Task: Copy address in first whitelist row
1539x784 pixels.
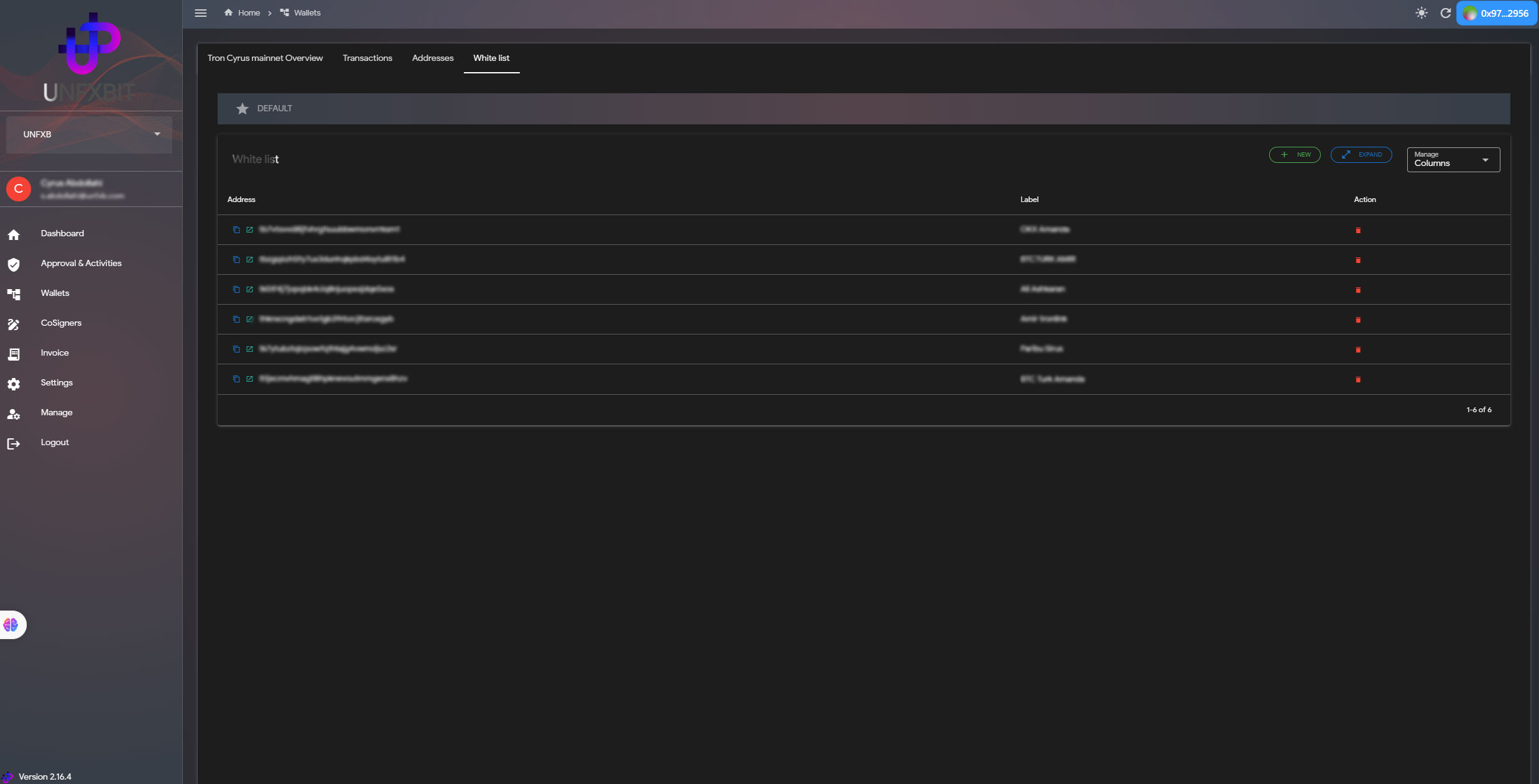Action: 236,229
